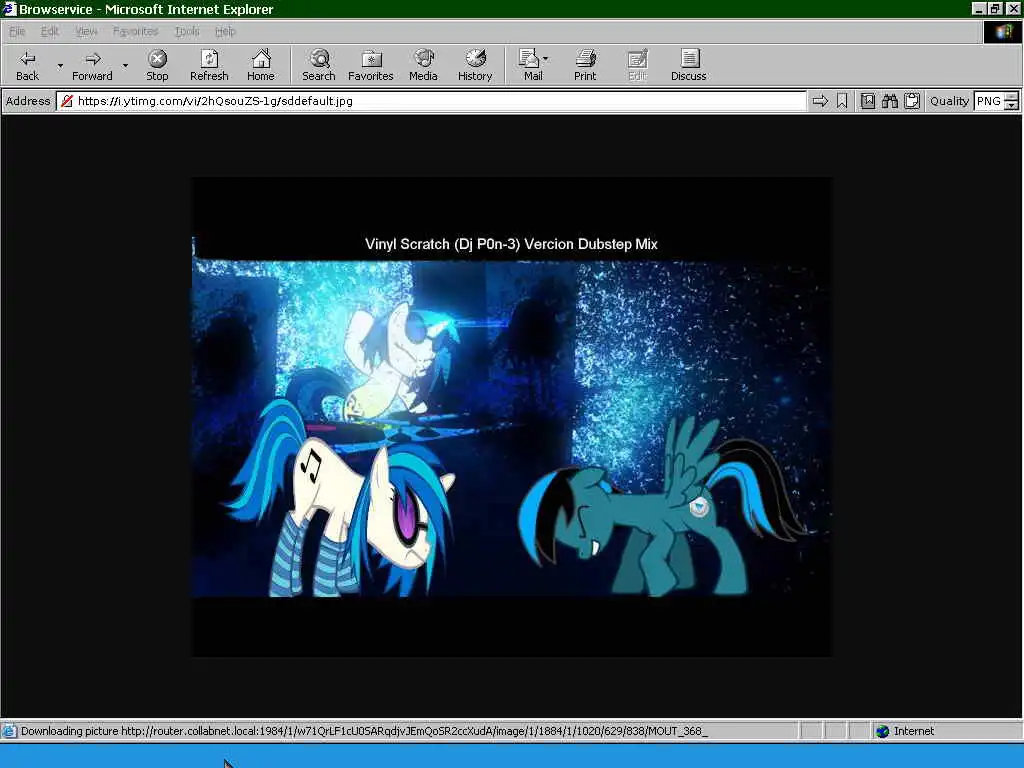Click the bookmark ribbon icon
Screen dimensions: 1024x768
click(842, 101)
